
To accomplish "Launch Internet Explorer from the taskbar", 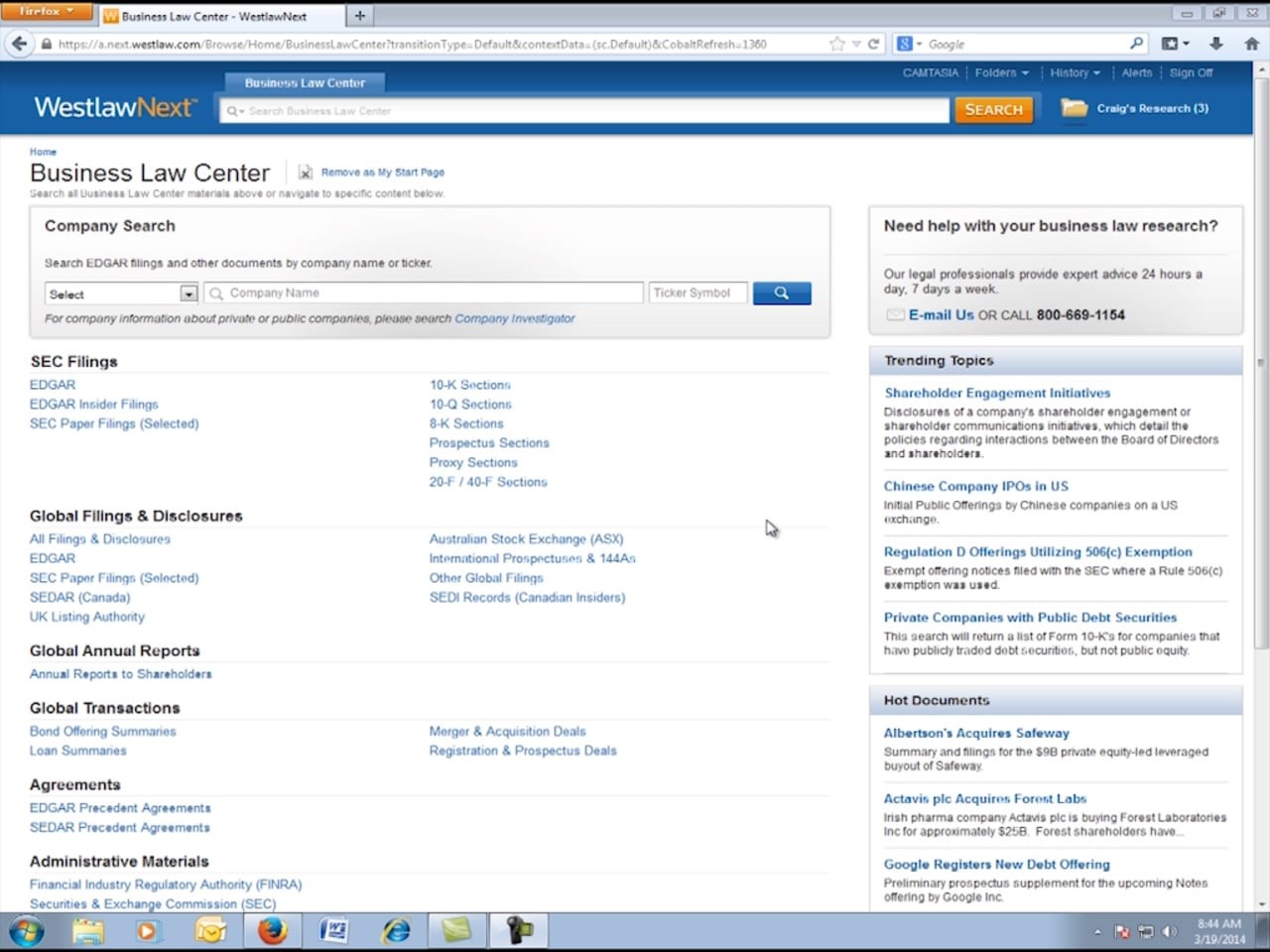I will click(397, 930).
